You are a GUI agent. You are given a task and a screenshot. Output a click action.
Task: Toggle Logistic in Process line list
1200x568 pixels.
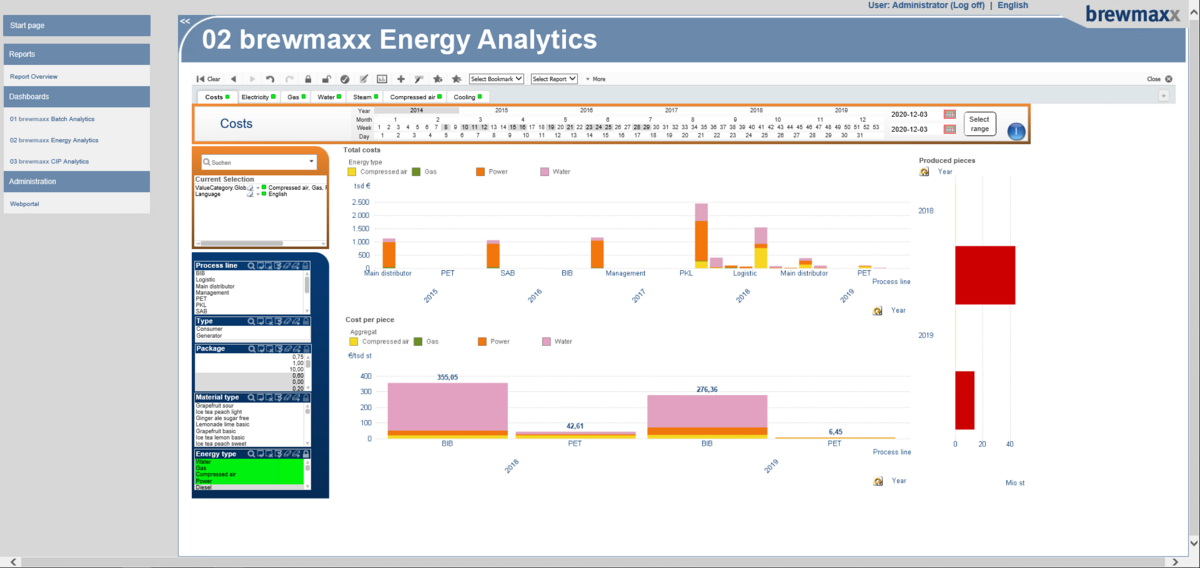point(205,279)
